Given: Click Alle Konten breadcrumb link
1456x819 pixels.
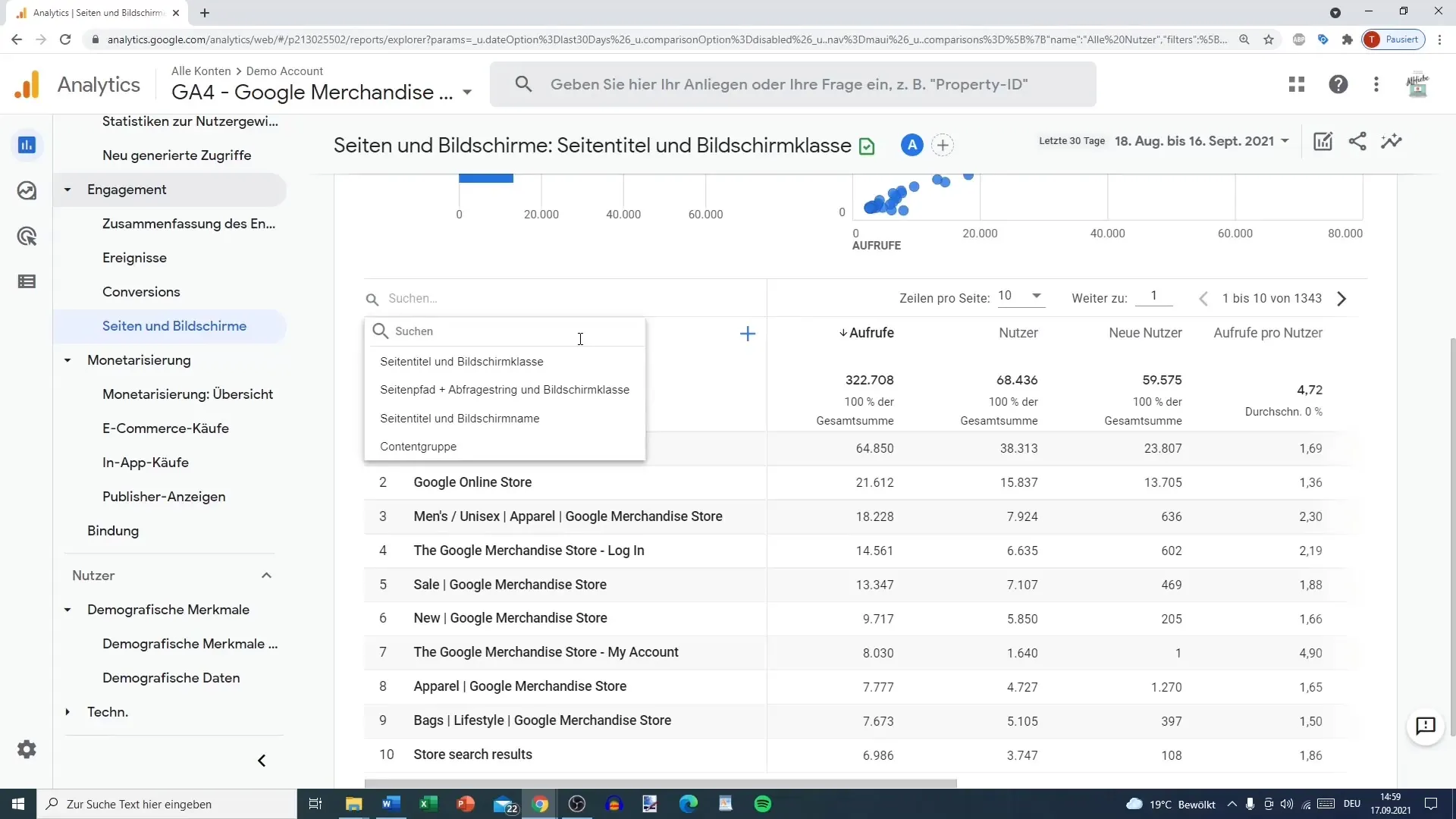Looking at the screenshot, I should click(x=201, y=71).
